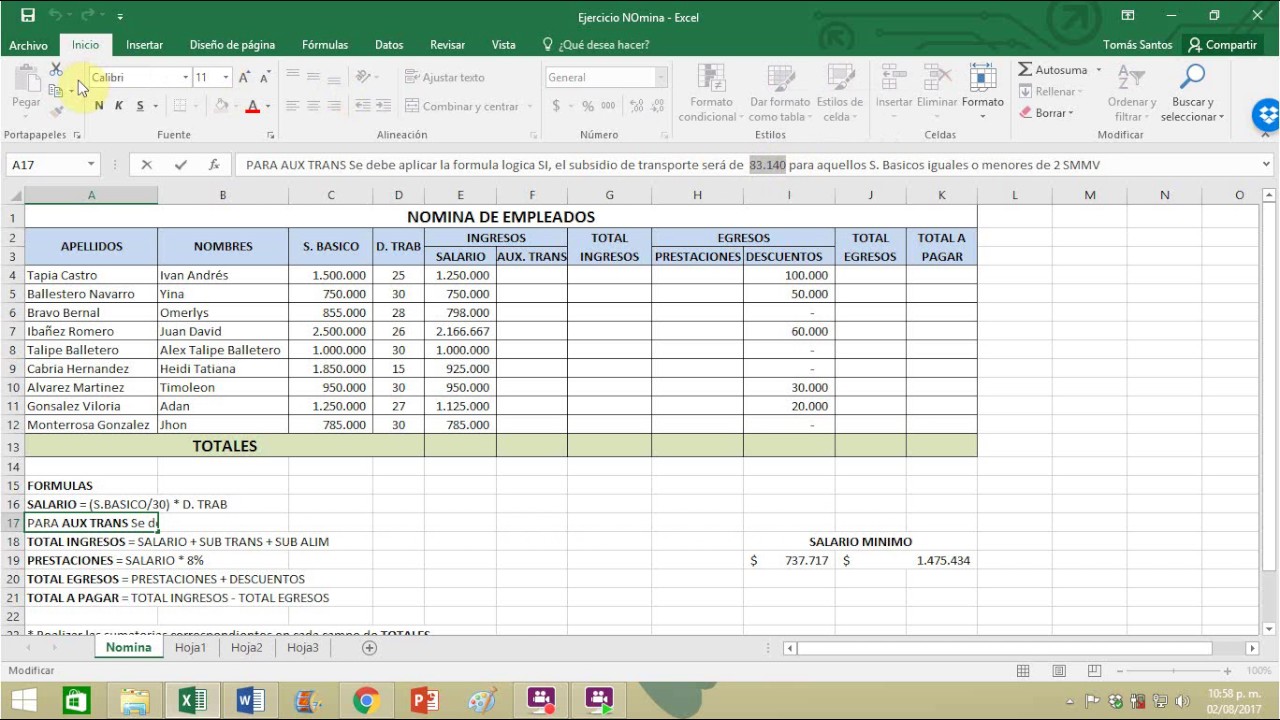Click the Windows Start button
This screenshot has width=1280, height=720.
click(23, 700)
